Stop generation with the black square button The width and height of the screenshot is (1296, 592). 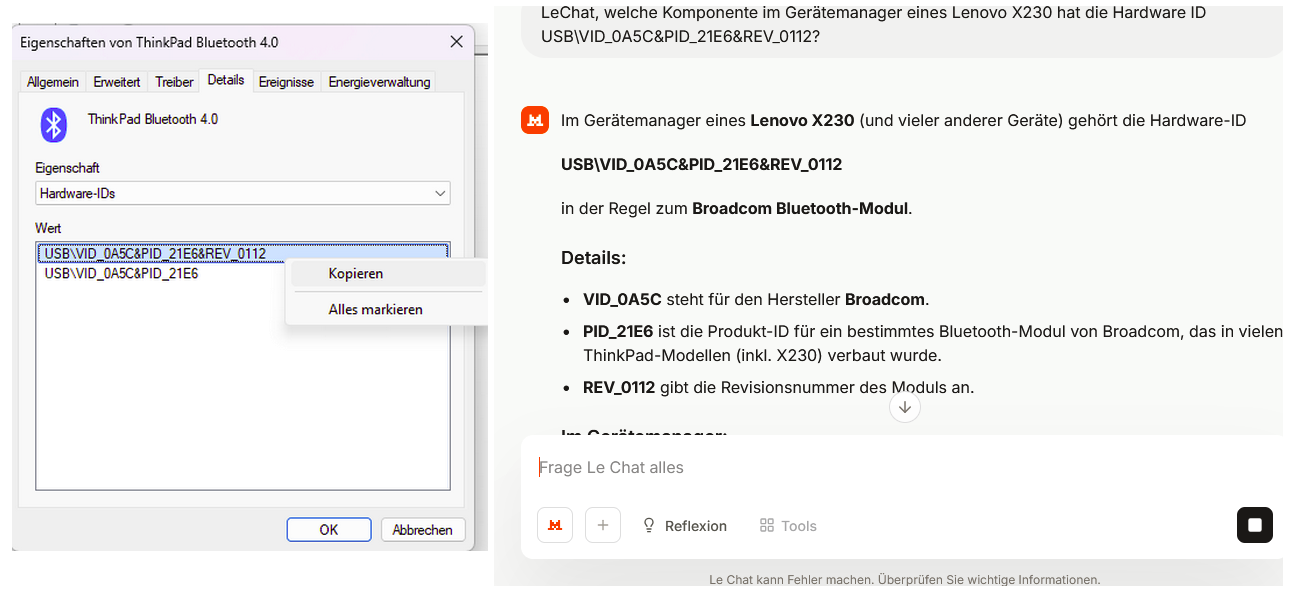tap(1255, 525)
